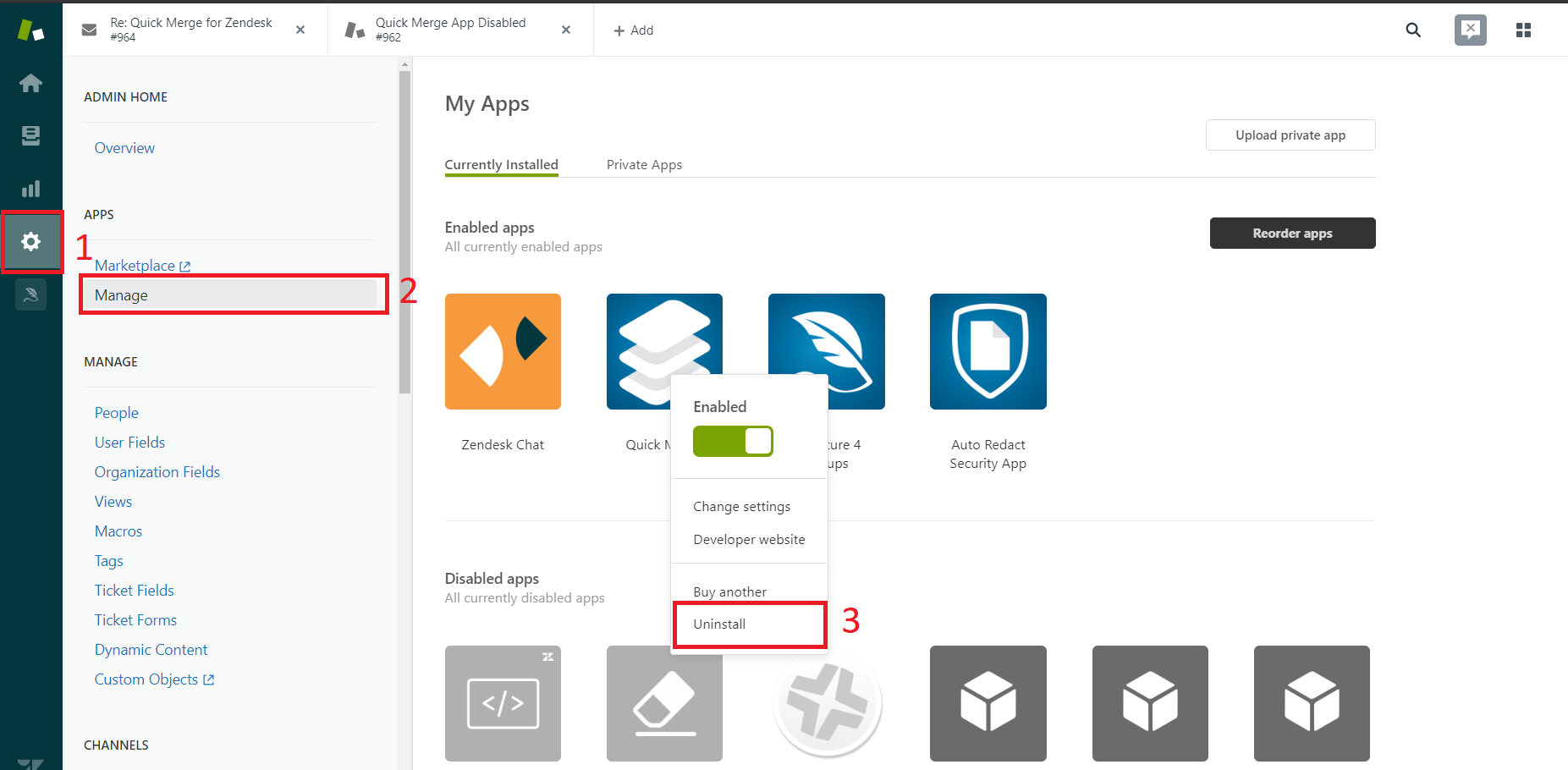Open the Reporting bar chart icon
This screenshot has width=1568, height=770.
(31, 188)
